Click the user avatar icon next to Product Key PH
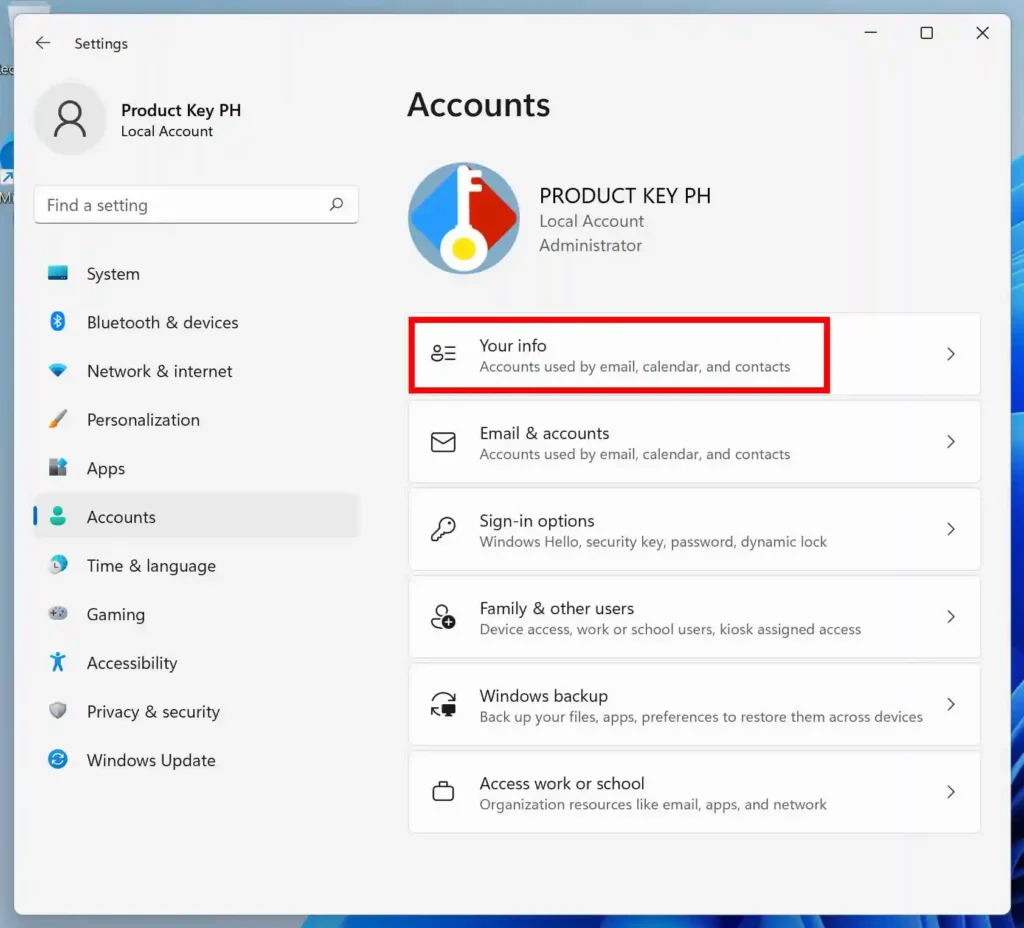This screenshot has width=1024, height=928. pos(70,119)
